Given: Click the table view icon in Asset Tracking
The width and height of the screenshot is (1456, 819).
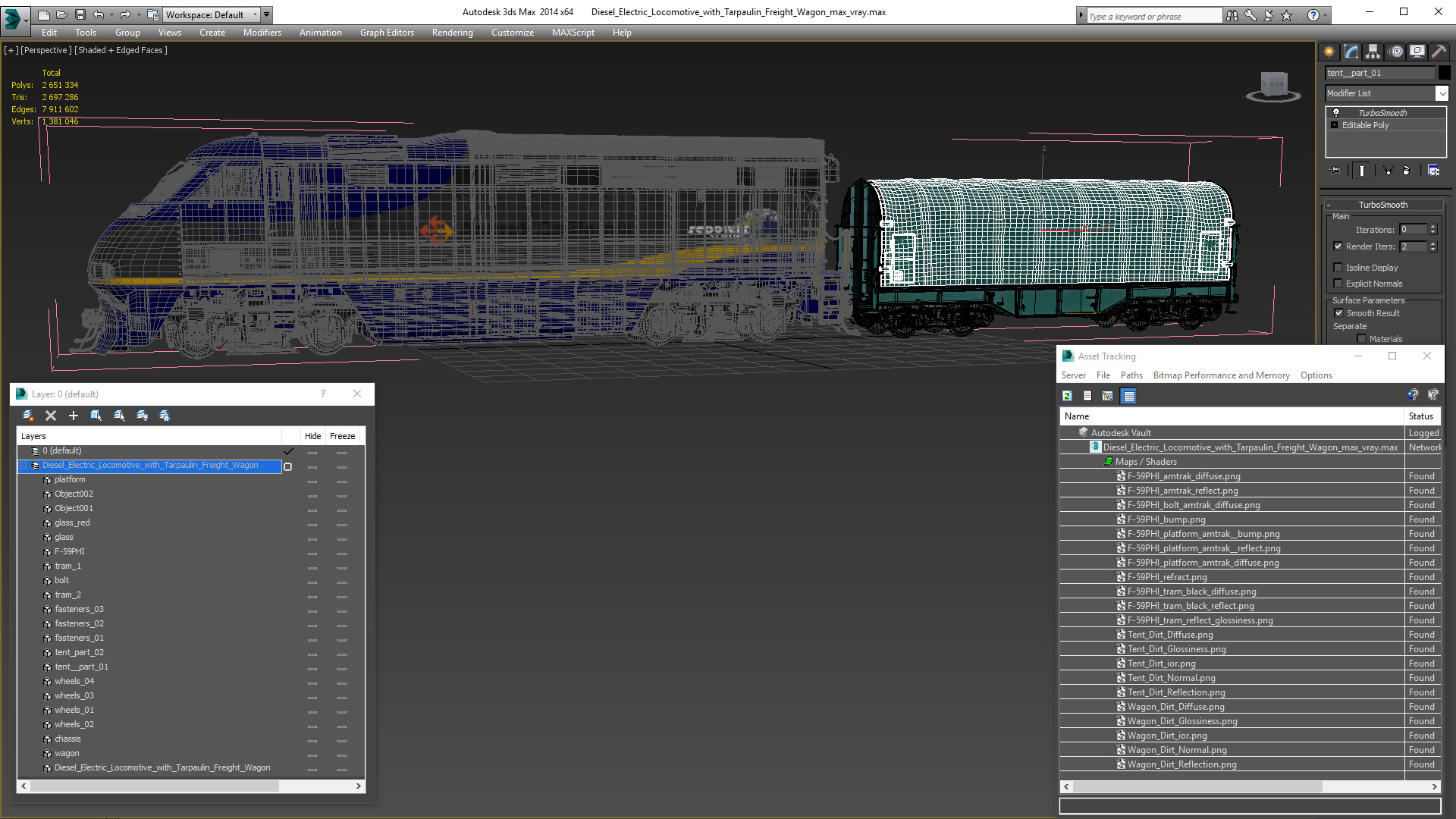Looking at the screenshot, I should (x=1129, y=396).
